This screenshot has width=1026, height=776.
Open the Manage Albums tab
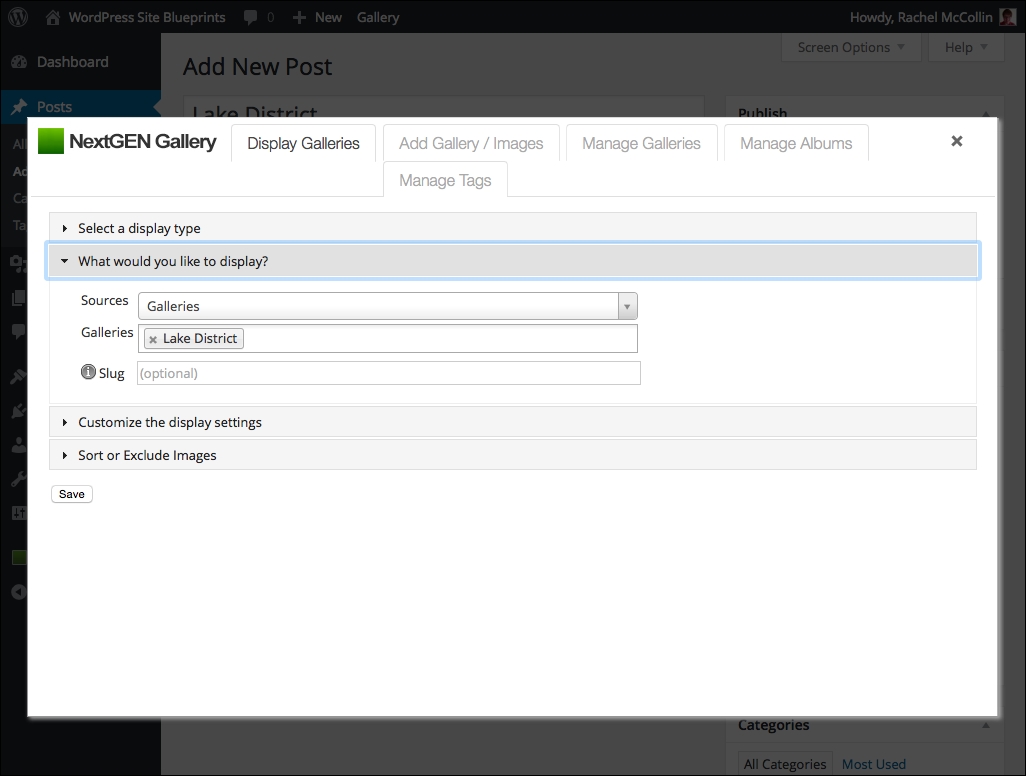click(796, 143)
